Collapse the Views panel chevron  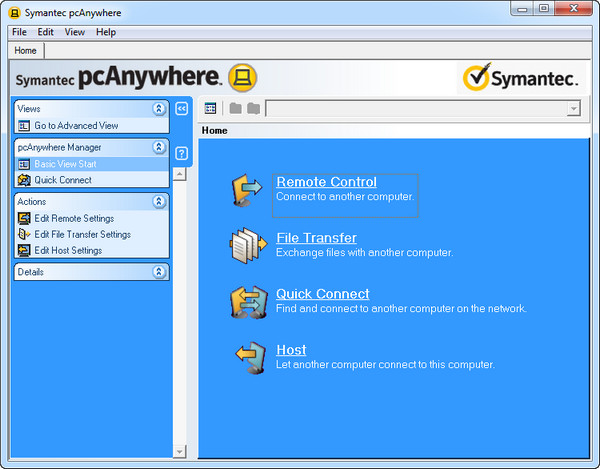159,109
